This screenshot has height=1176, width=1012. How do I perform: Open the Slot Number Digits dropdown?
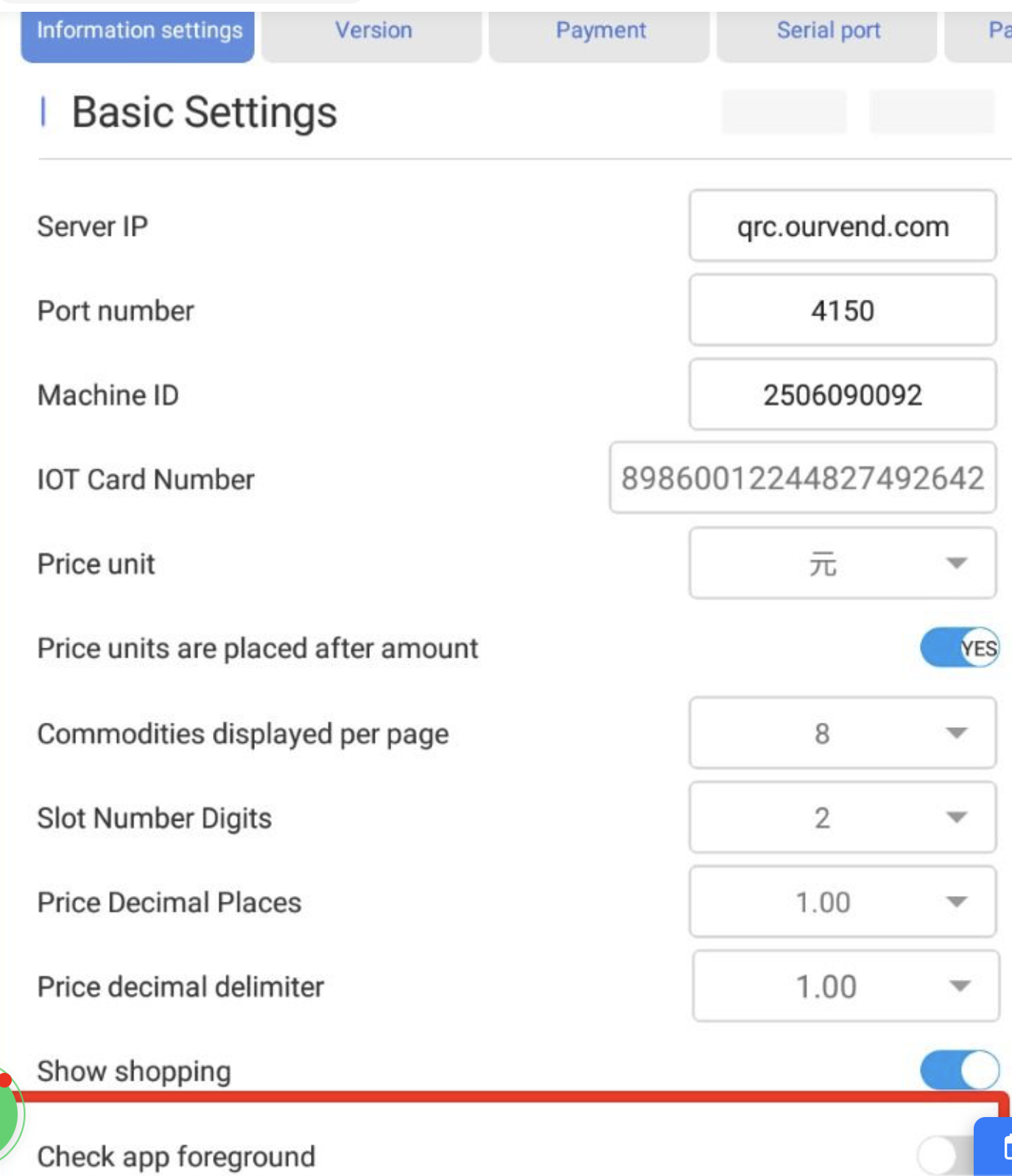842,818
